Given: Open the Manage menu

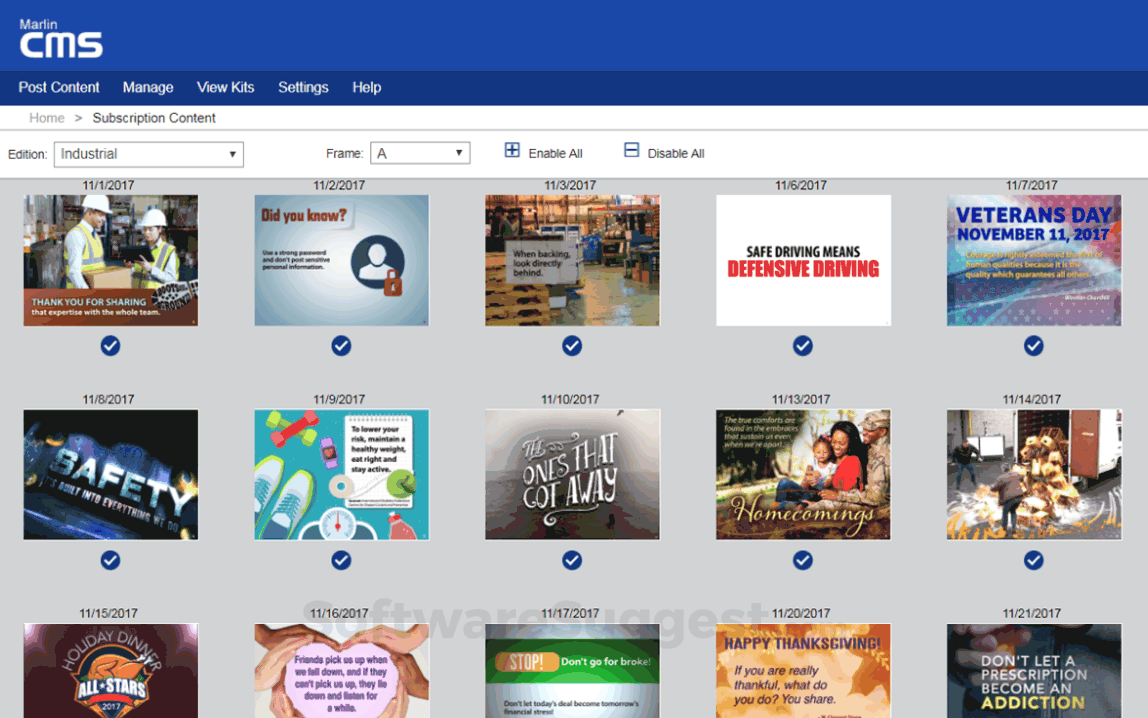Looking at the screenshot, I should pyautogui.click(x=148, y=88).
